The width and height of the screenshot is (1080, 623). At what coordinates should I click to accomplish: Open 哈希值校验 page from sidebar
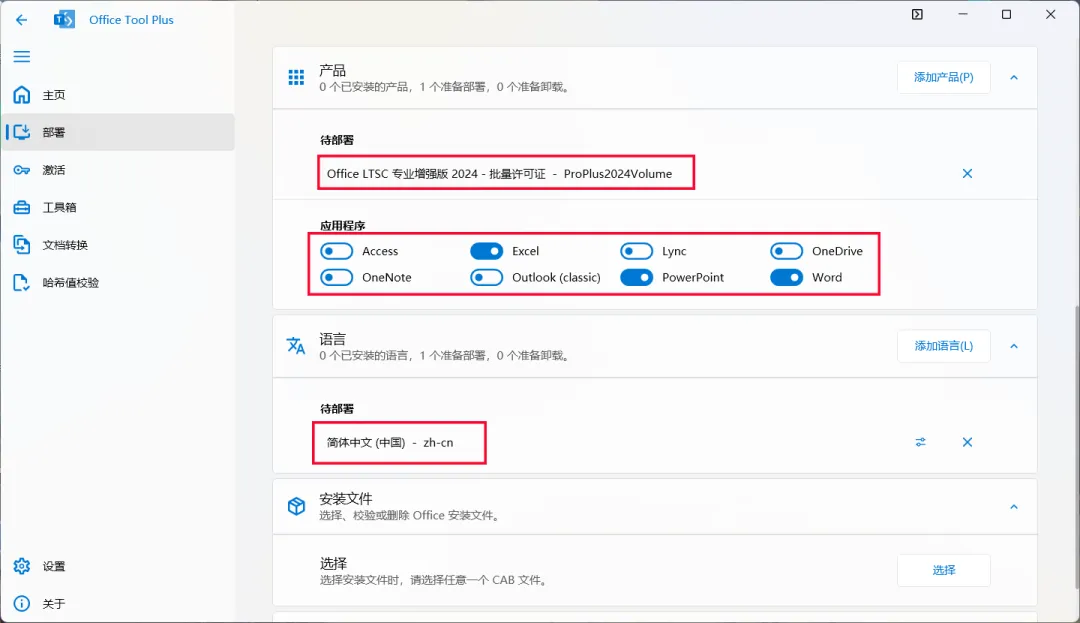pyautogui.click(x=118, y=282)
